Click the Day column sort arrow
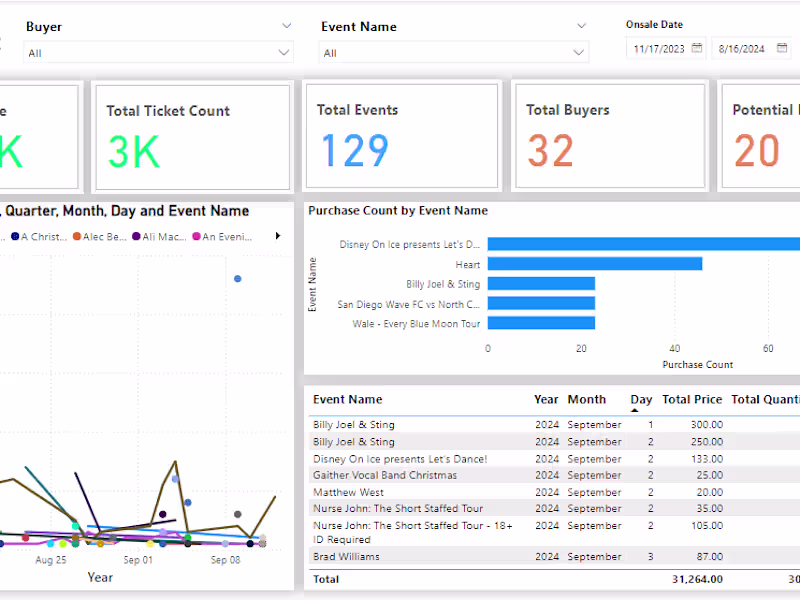Screen dimensions: 800x600 pyautogui.click(x=635, y=409)
